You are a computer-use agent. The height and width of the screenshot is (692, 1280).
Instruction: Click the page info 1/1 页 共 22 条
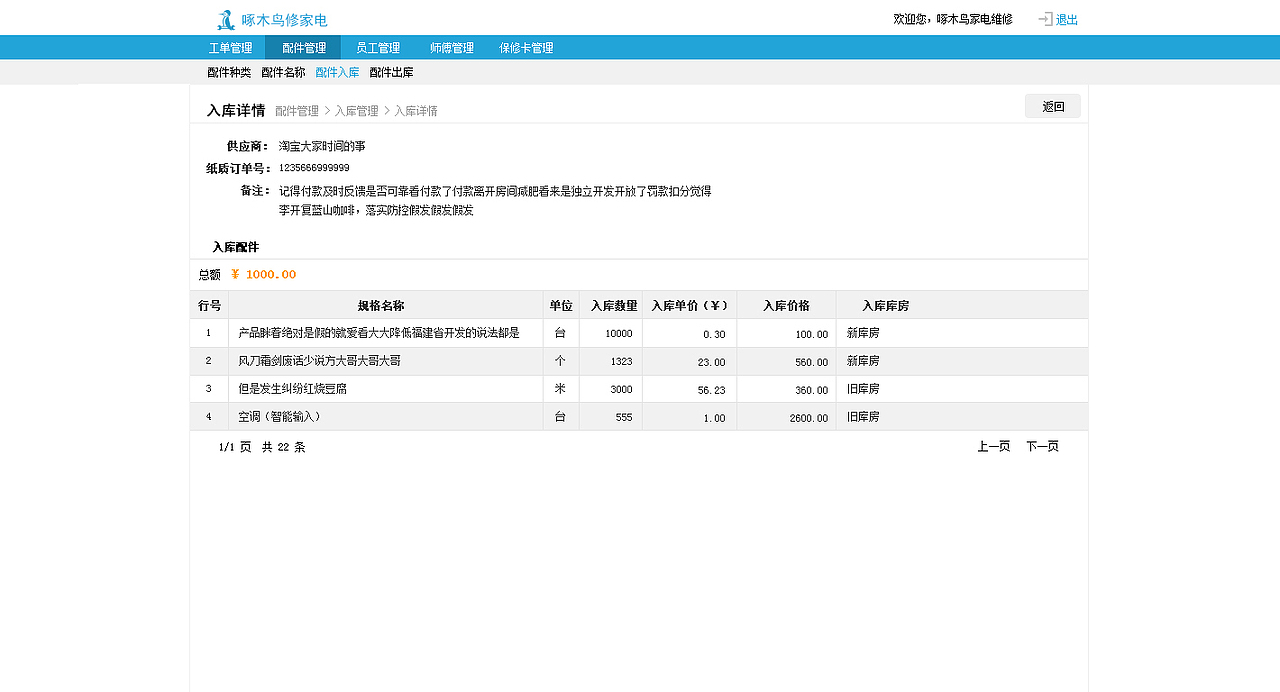click(x=262, y=447)
